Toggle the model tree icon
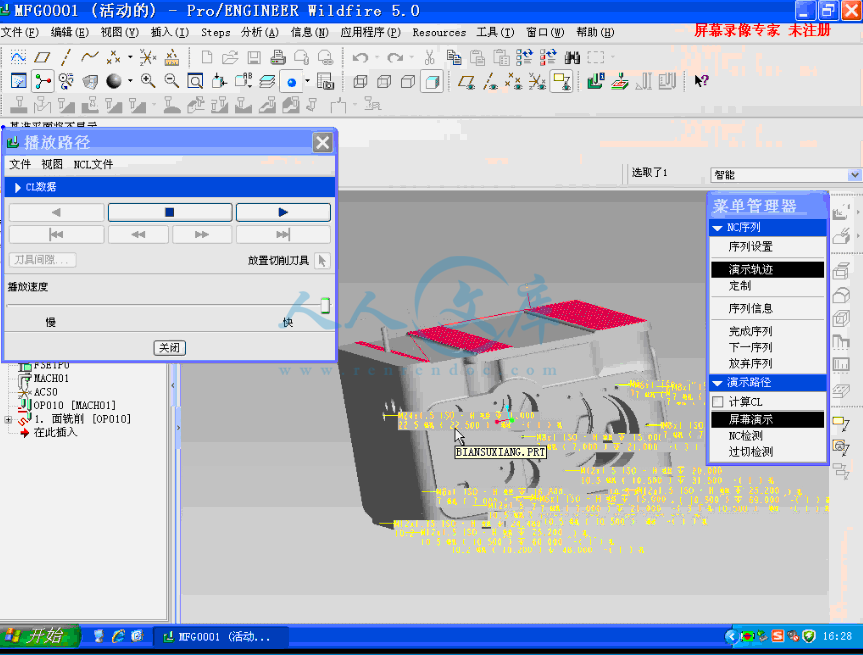This screenshot has width=863, height=655. coord(42,81)
